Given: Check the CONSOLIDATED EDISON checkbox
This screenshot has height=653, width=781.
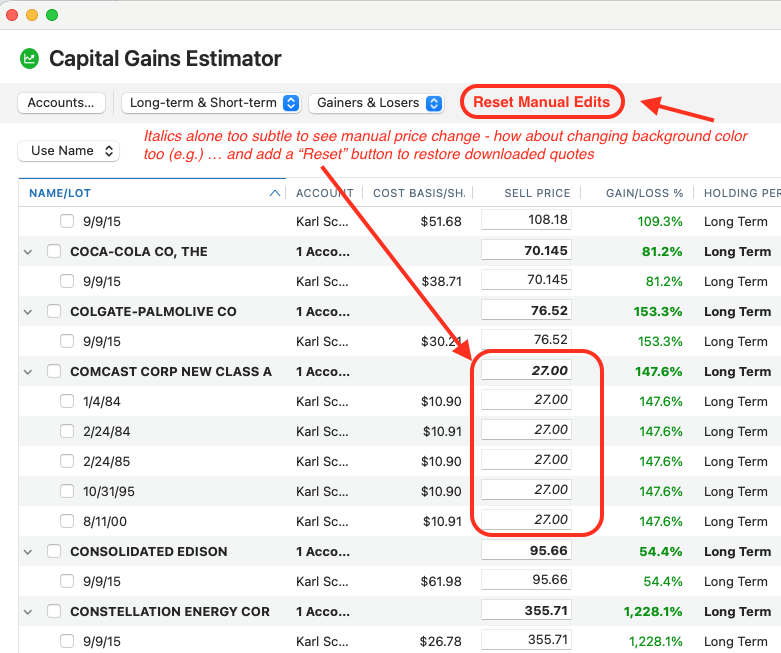Looking at the screenshot, I should pyautogui.click(x=54, y=551).
